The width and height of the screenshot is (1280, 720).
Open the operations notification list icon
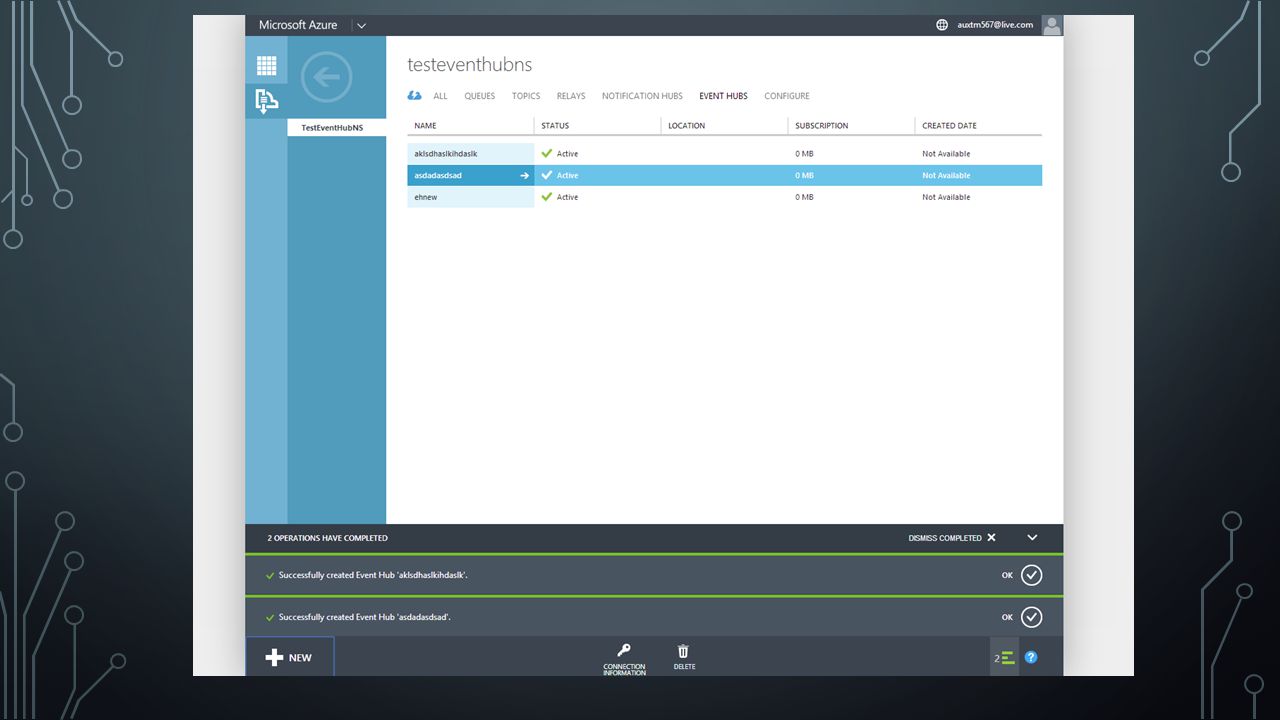(x=1004, y=657)
